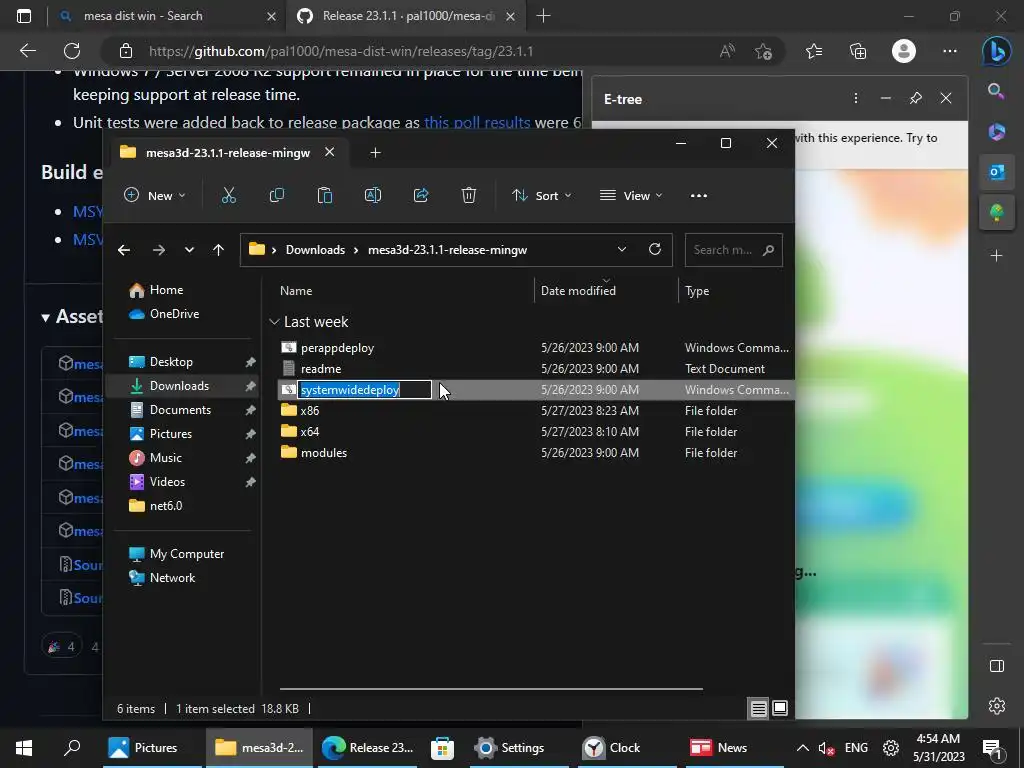The height and width of the screenshot is (768, 1024).
Task: Sort by Name column header
Action: pyautogui.click(x=296, y=291)
